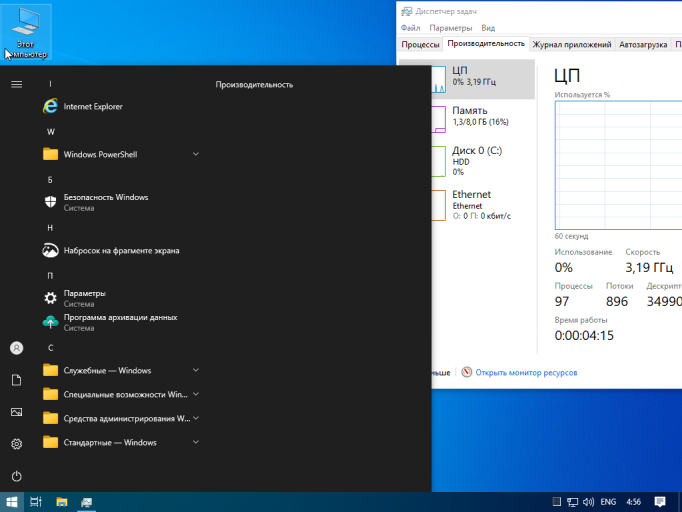The width and height of the screenshot is (682, 512).
Task: Click the CPU usage graph
Action: point(618,165)
